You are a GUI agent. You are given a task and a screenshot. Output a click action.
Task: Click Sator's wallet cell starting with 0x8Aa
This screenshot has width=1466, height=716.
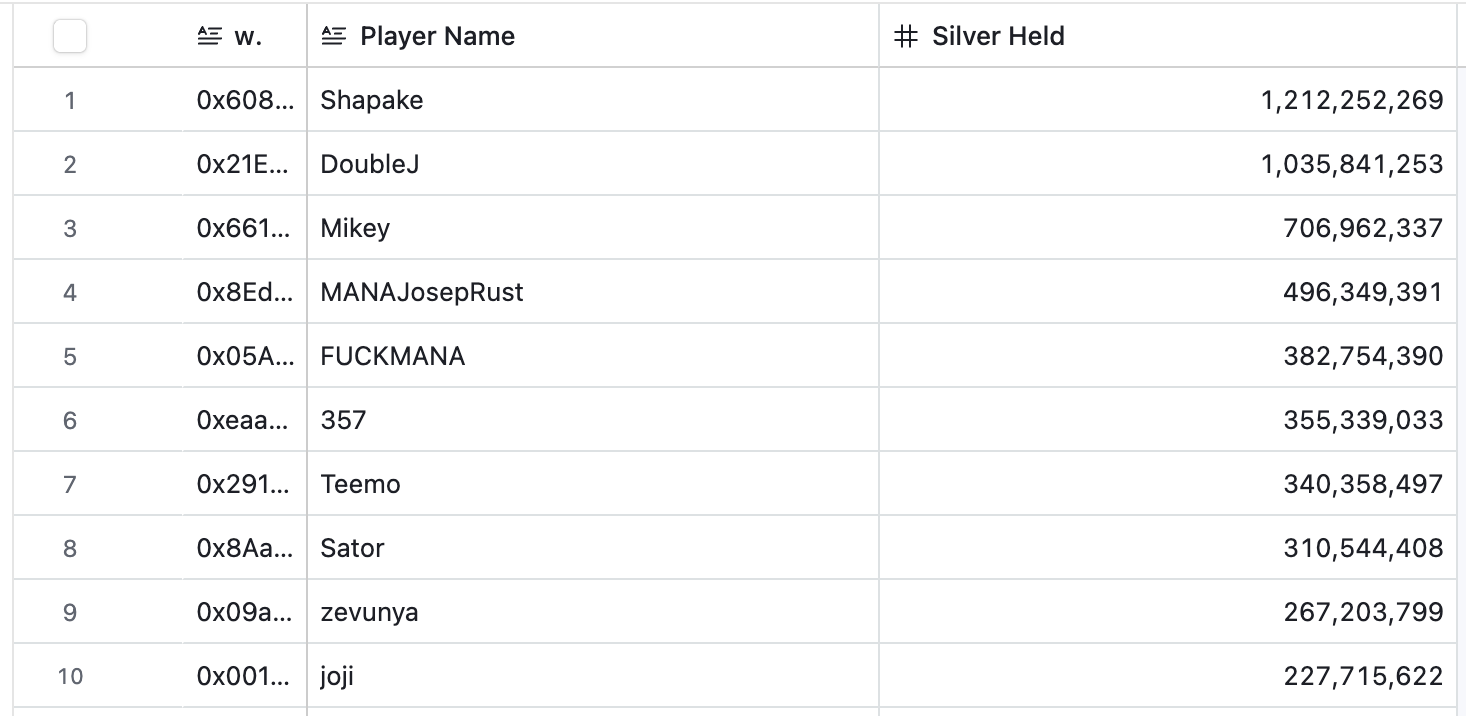point(245,548)
